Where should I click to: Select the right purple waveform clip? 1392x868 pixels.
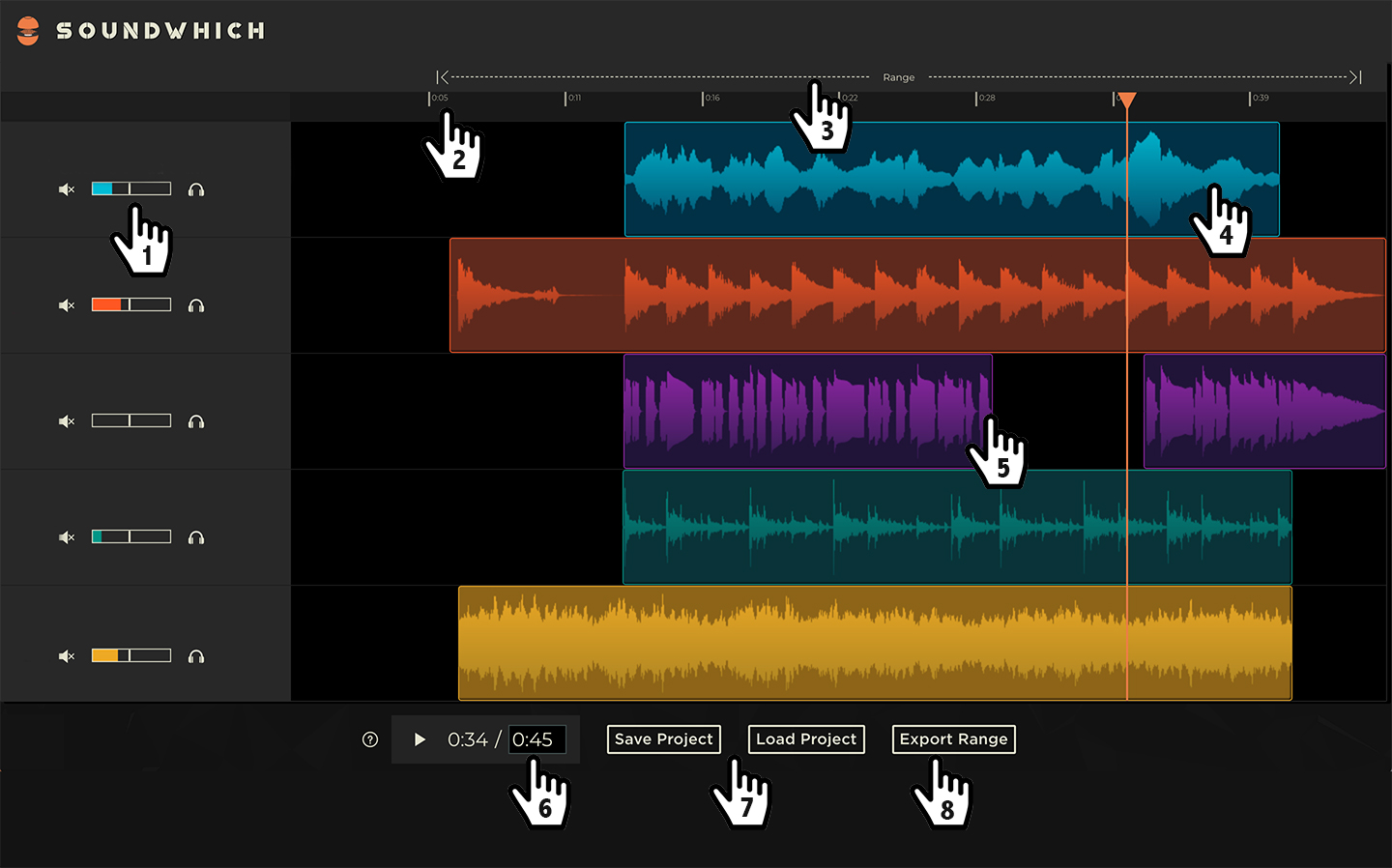(1264, 411)
